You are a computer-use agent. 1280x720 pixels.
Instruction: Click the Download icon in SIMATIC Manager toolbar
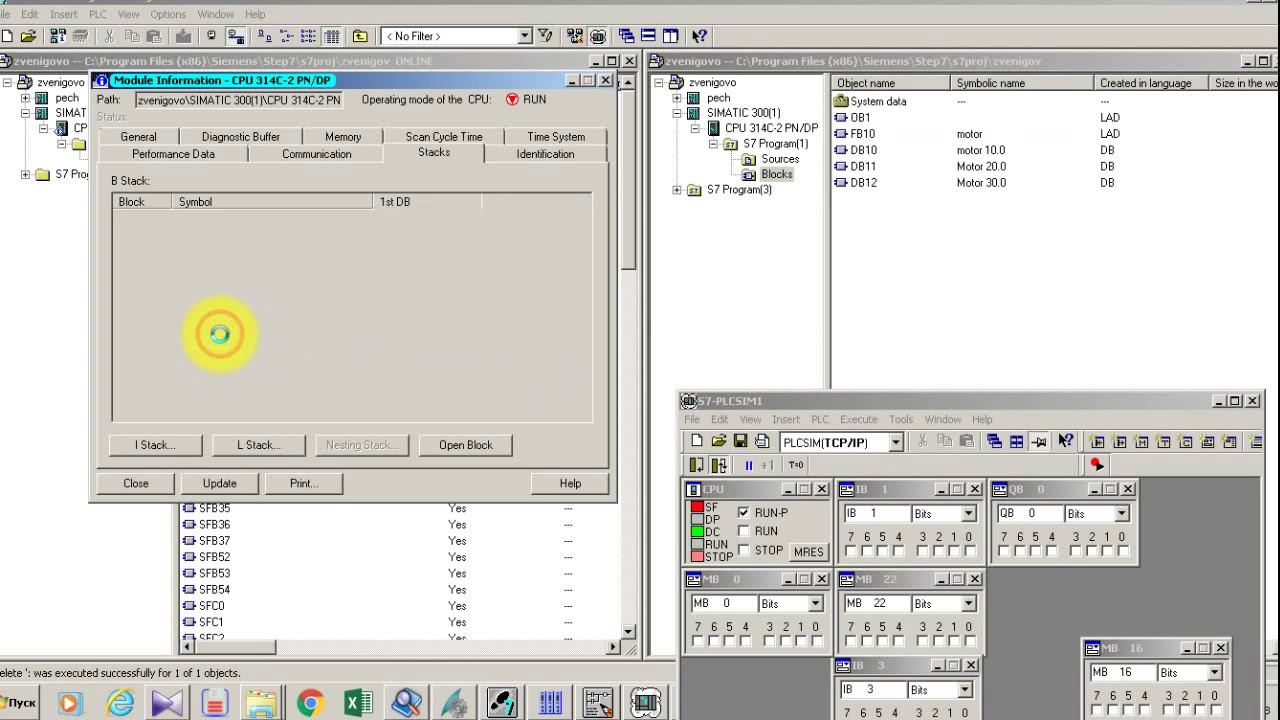coord(183,36)
